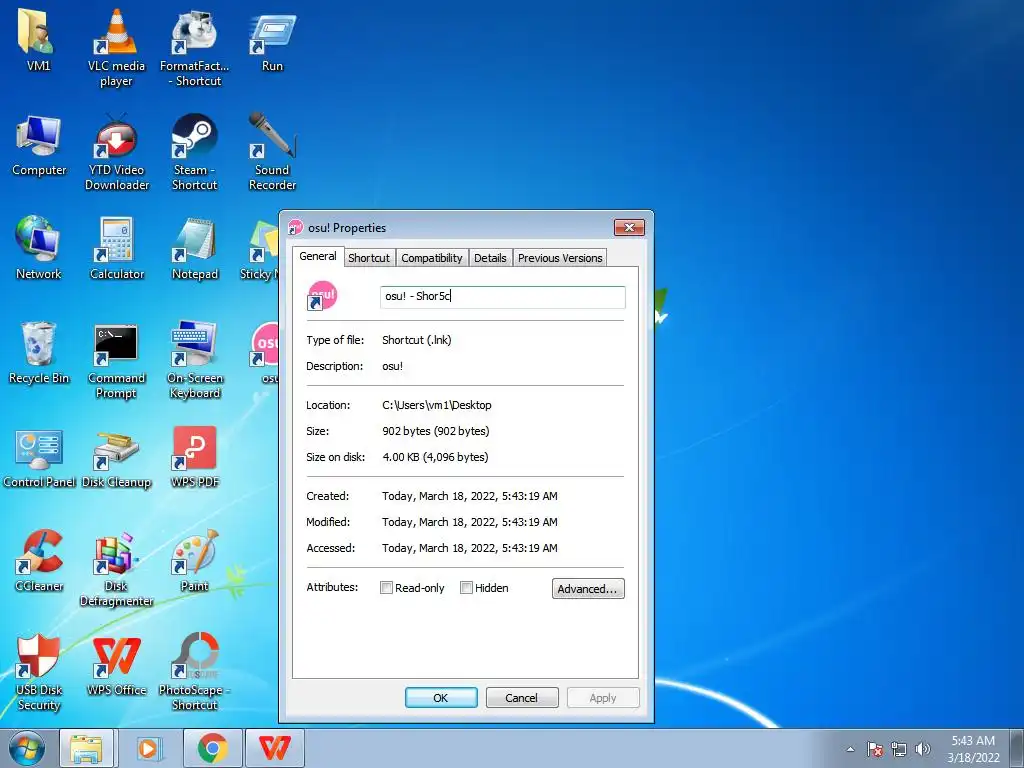The height and width of the screenshot is (768, 1024).
Task: Select the Paint desktop icon
Action: point(195,560)
